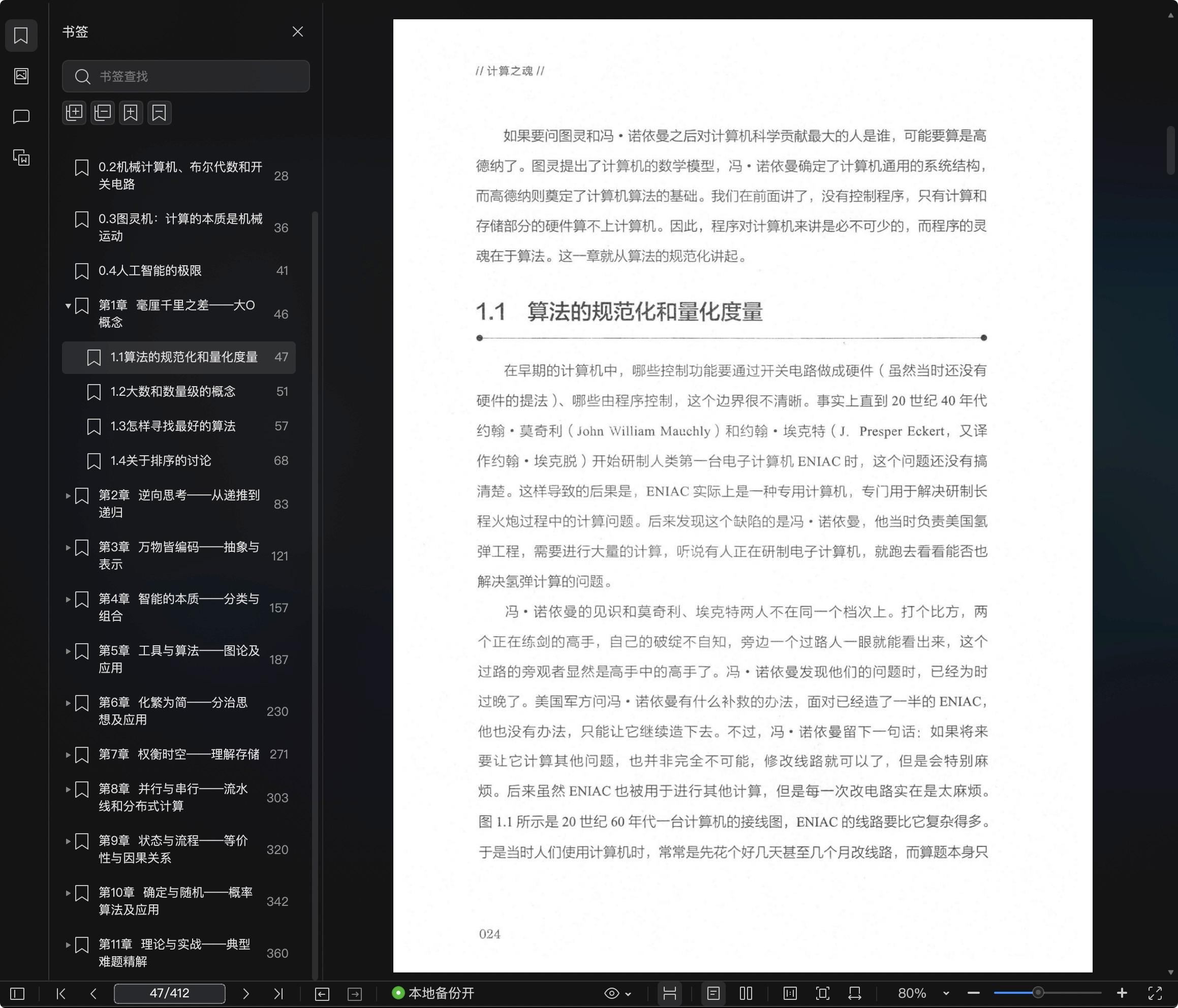Click the zoom slider handle

1038,993
